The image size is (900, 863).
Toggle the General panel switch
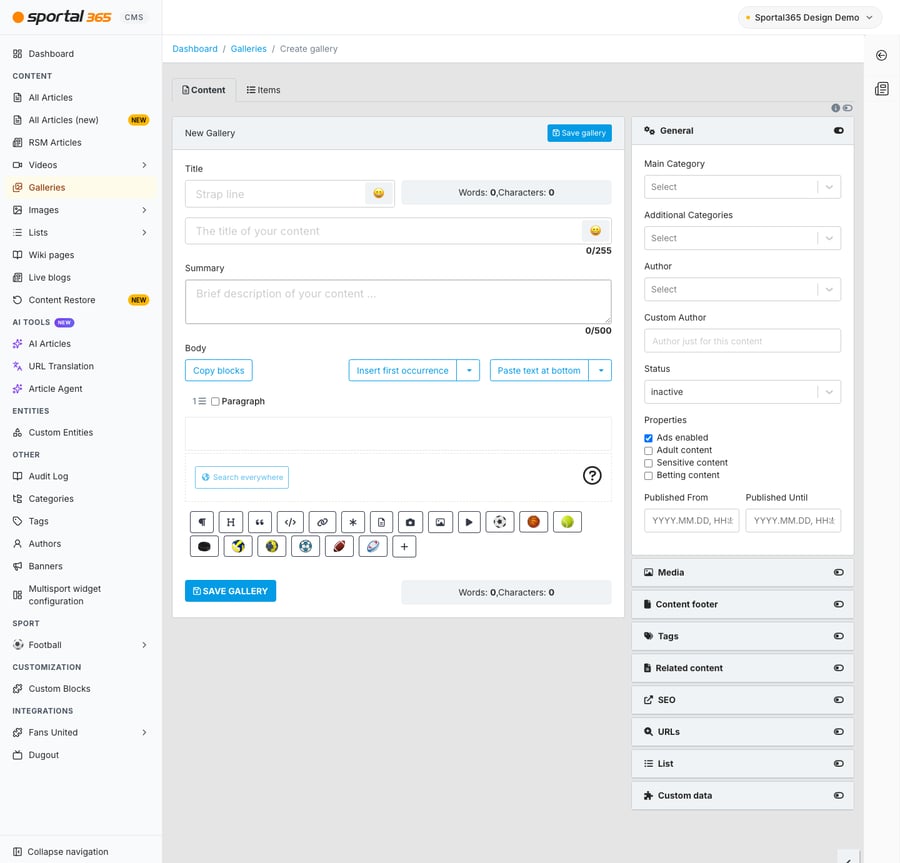(839, 131)
